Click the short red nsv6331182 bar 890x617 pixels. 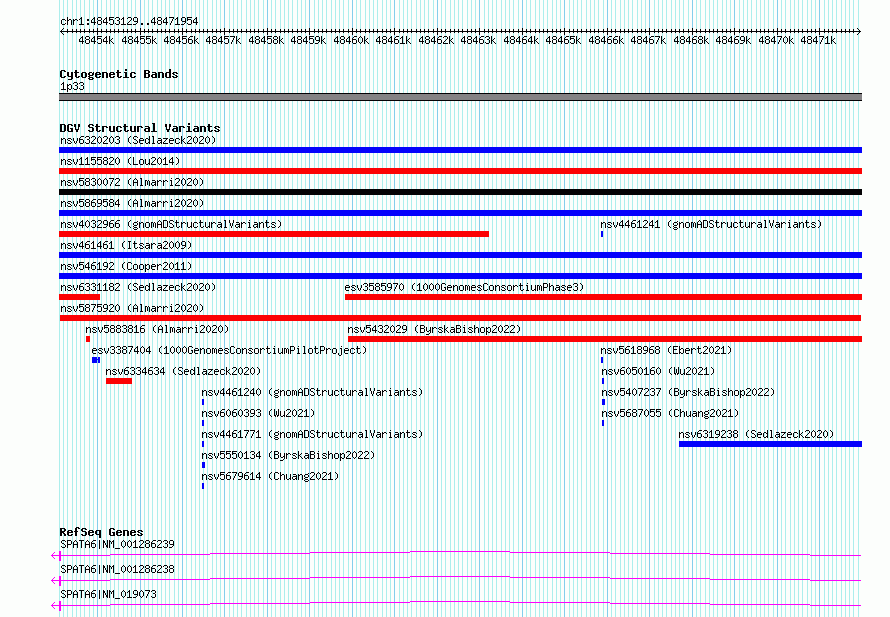pyautogui.click(x=79, y=297)
